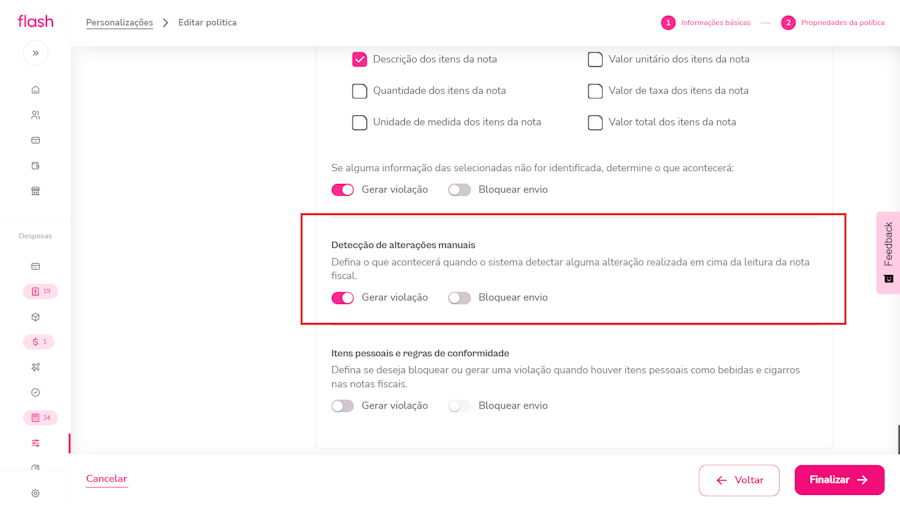Image resolution: width=900 pixels, height=506 pixels.
Task: Open the people icon in sidebar
Action: click(35, 115)
